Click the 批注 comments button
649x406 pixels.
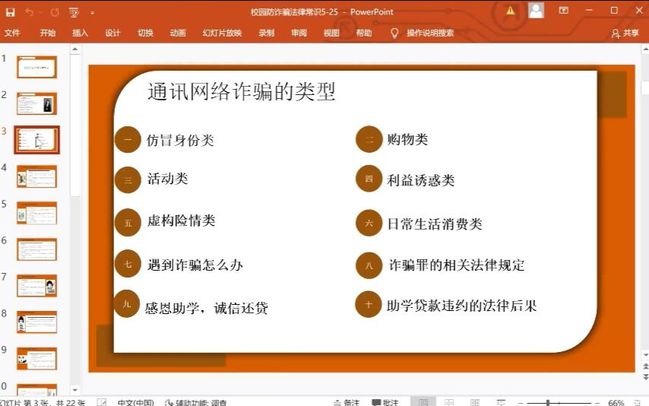click(384, 402)
